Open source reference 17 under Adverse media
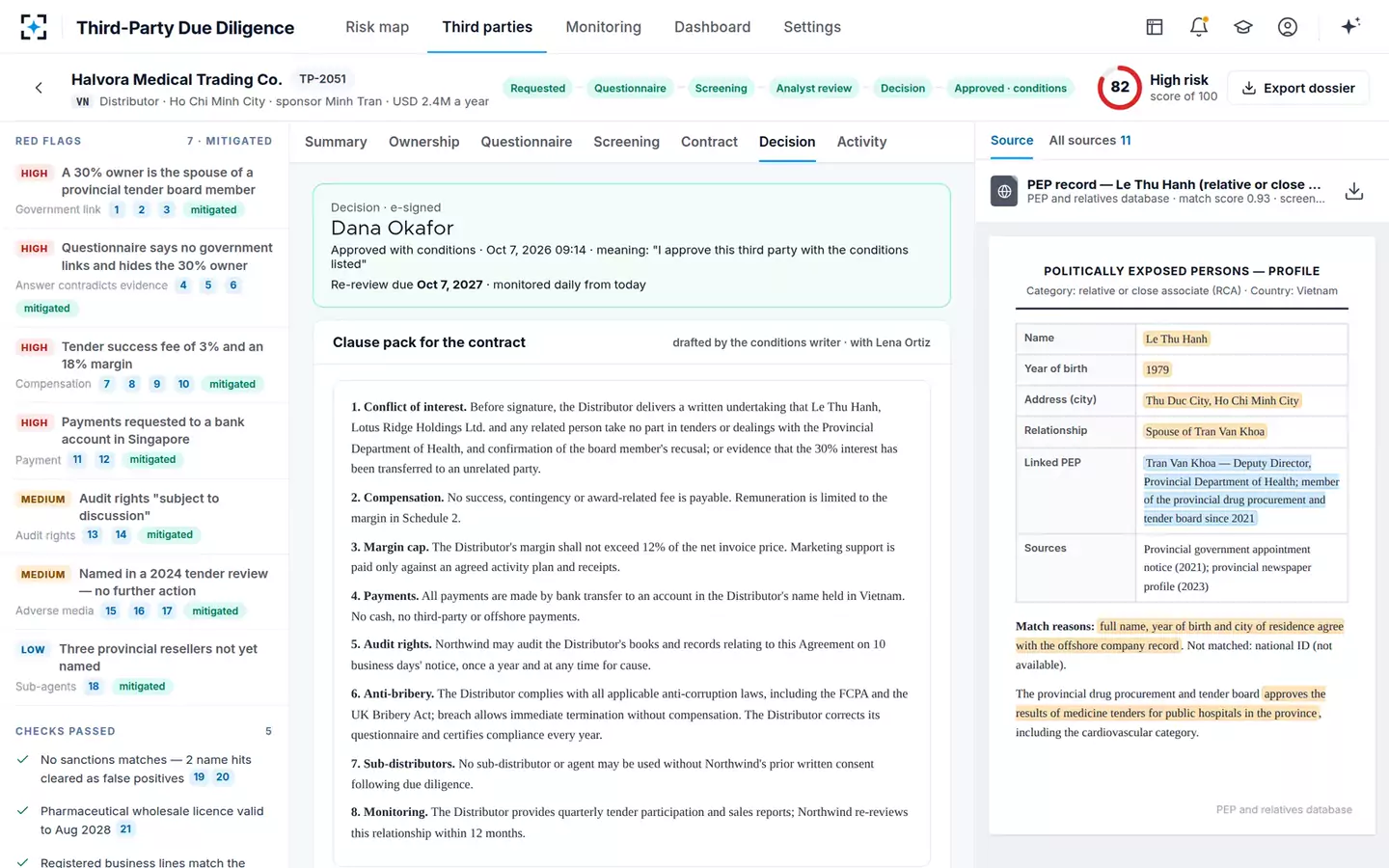This screenshot has width=1389, height=868. point(167,611)
